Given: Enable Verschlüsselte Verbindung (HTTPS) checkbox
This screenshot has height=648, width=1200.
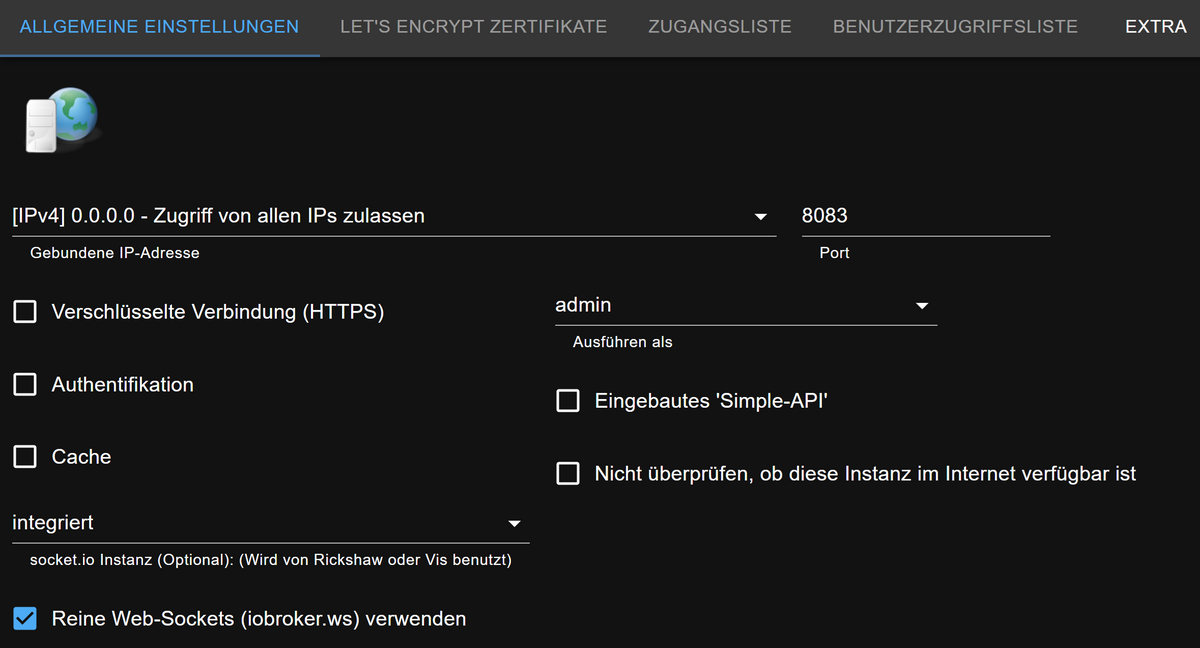Looking at the screenshot, I should (x=25, y=312).
